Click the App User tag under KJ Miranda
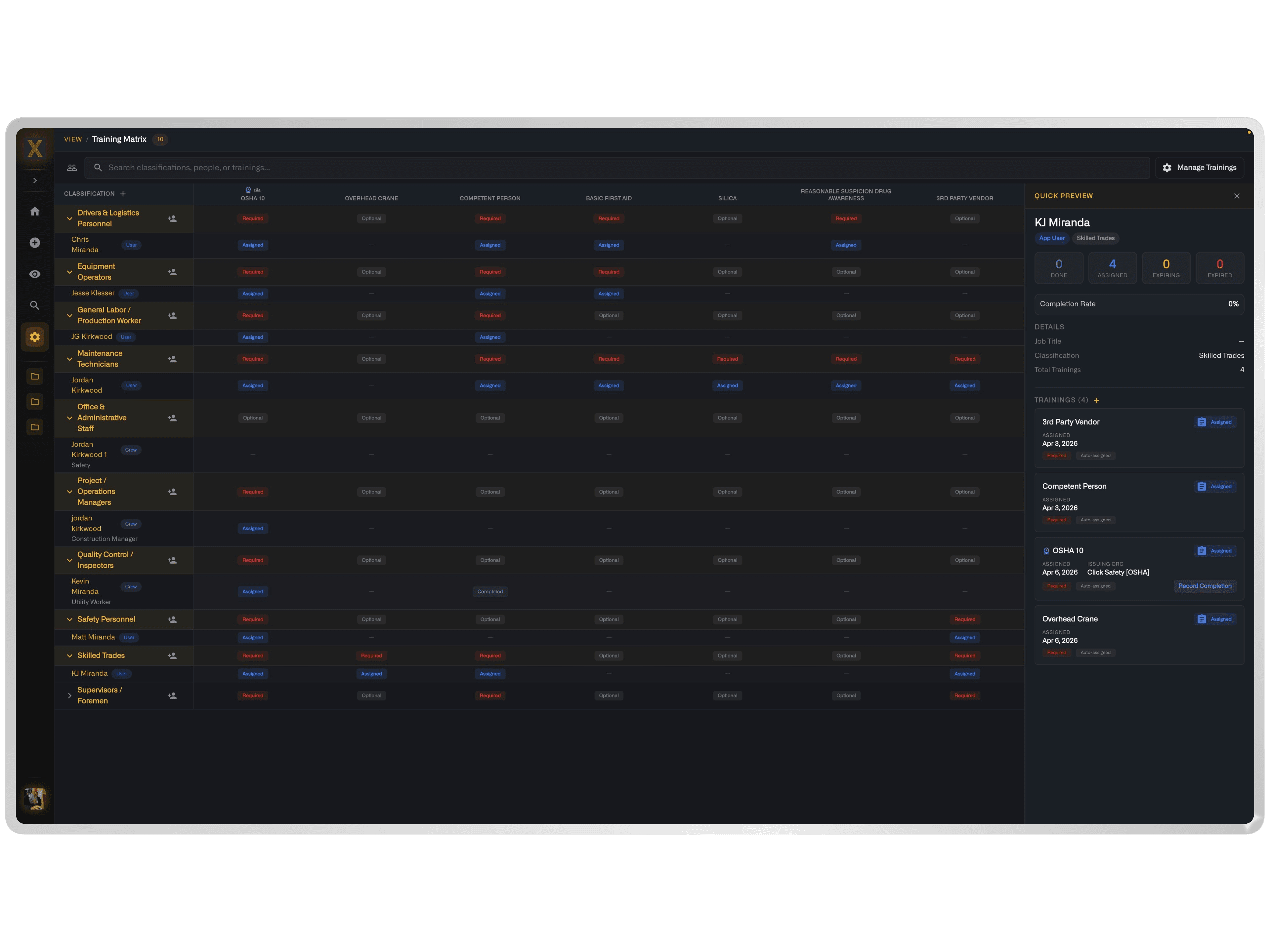The image size is (1270, 952). pyautogui.click(x=1051, y=238)
